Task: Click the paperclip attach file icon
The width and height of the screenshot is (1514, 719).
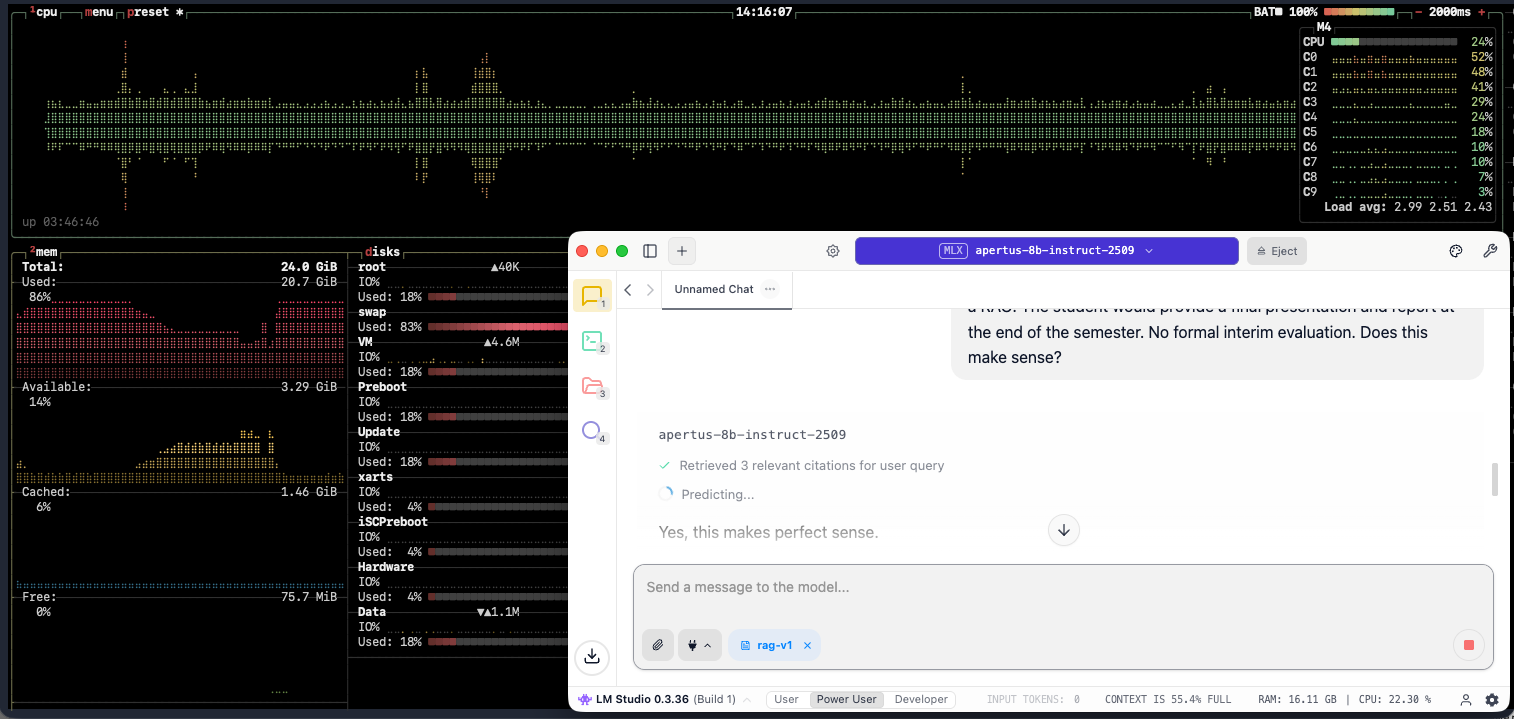Action: coord(657,645)
